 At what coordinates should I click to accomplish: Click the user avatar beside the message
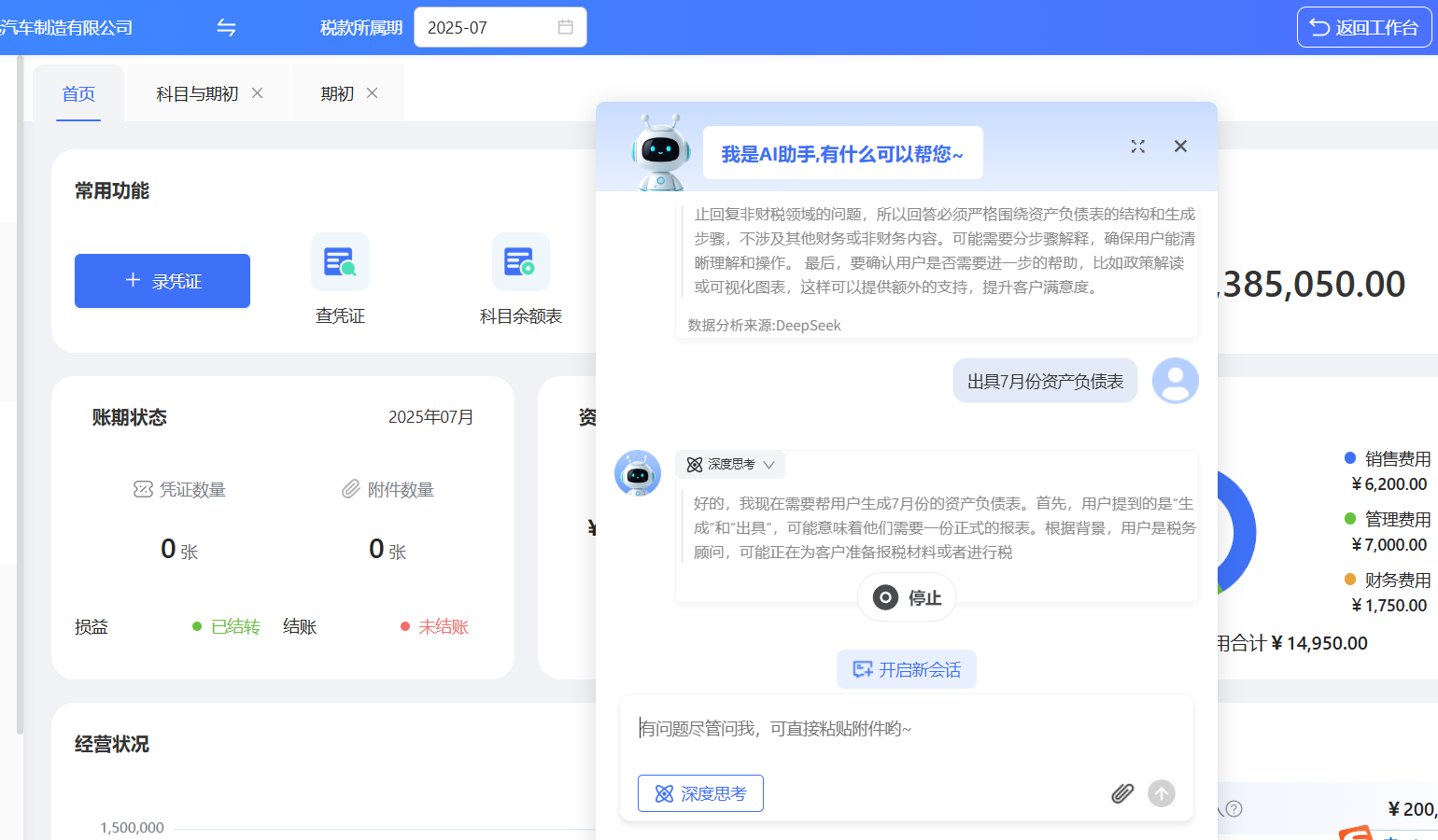point(1175,381)
